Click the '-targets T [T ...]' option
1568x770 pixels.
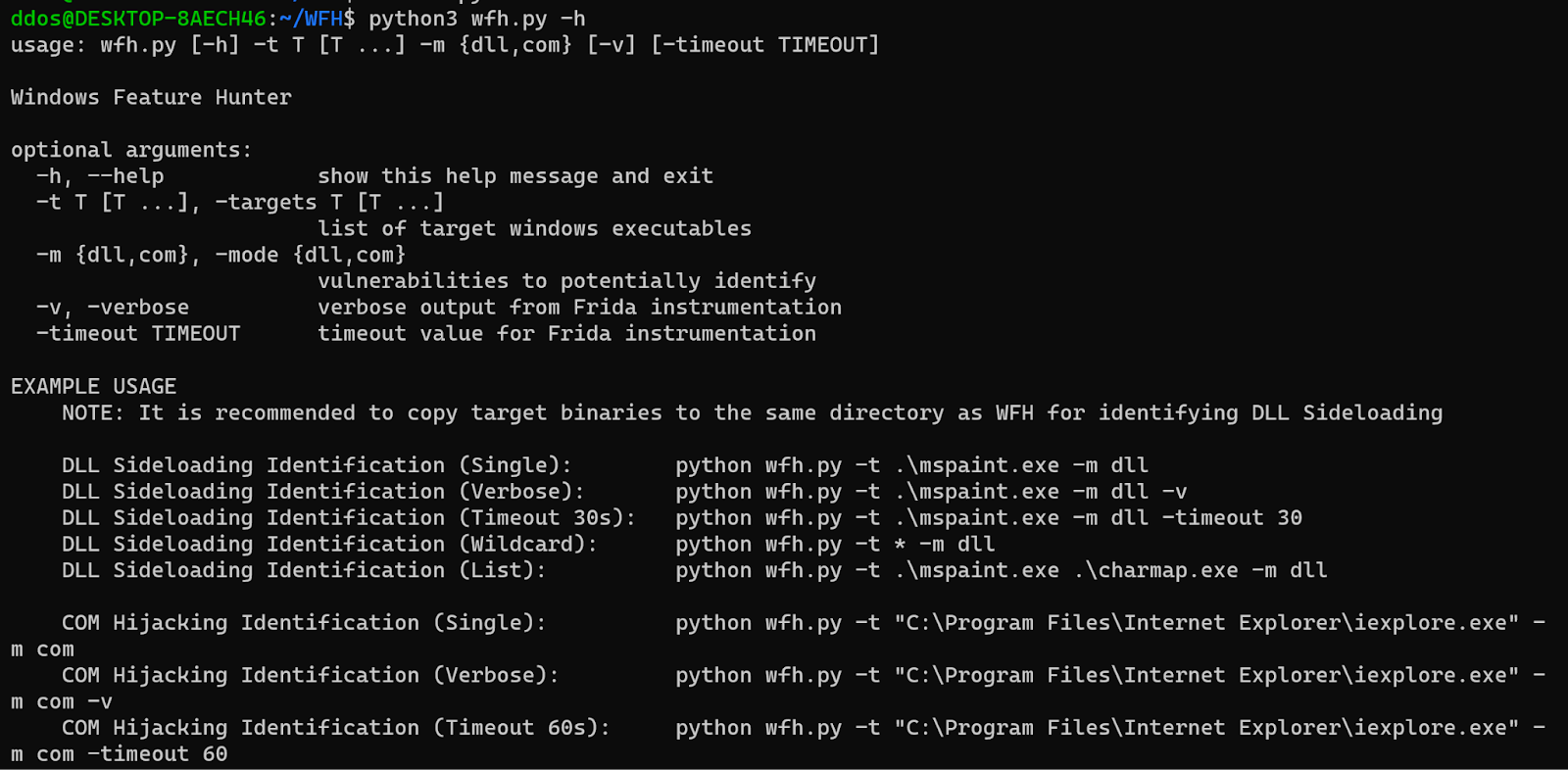[x=329, y=203]
